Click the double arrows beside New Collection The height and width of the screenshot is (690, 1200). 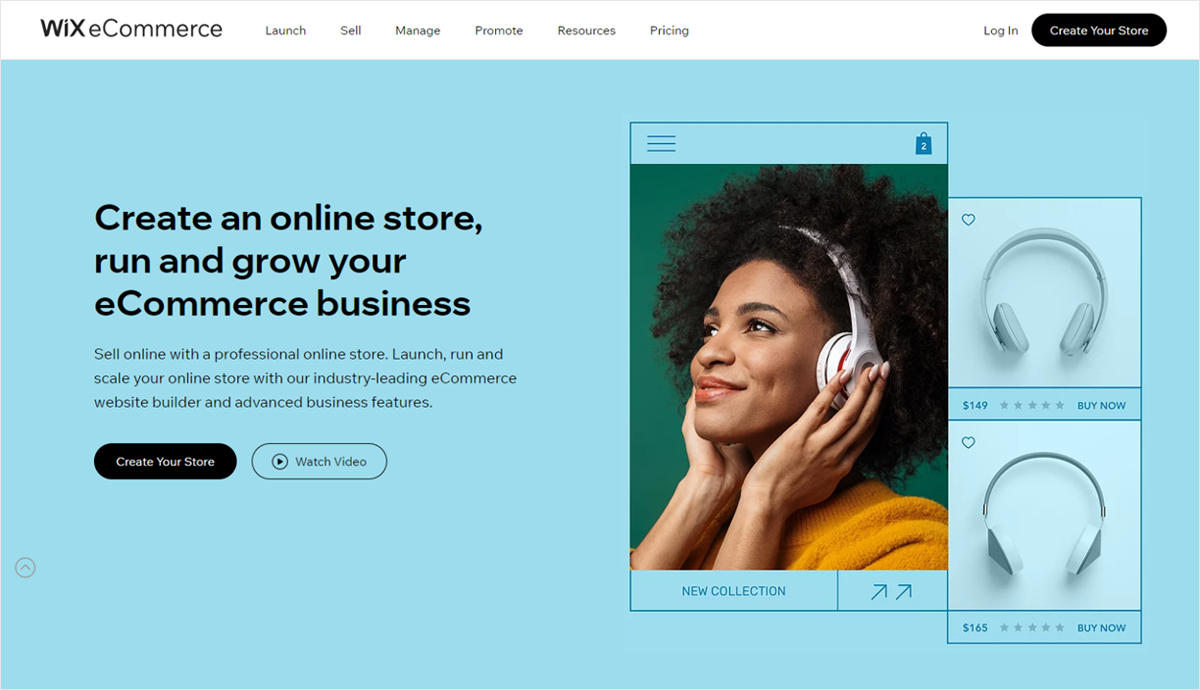891,591
